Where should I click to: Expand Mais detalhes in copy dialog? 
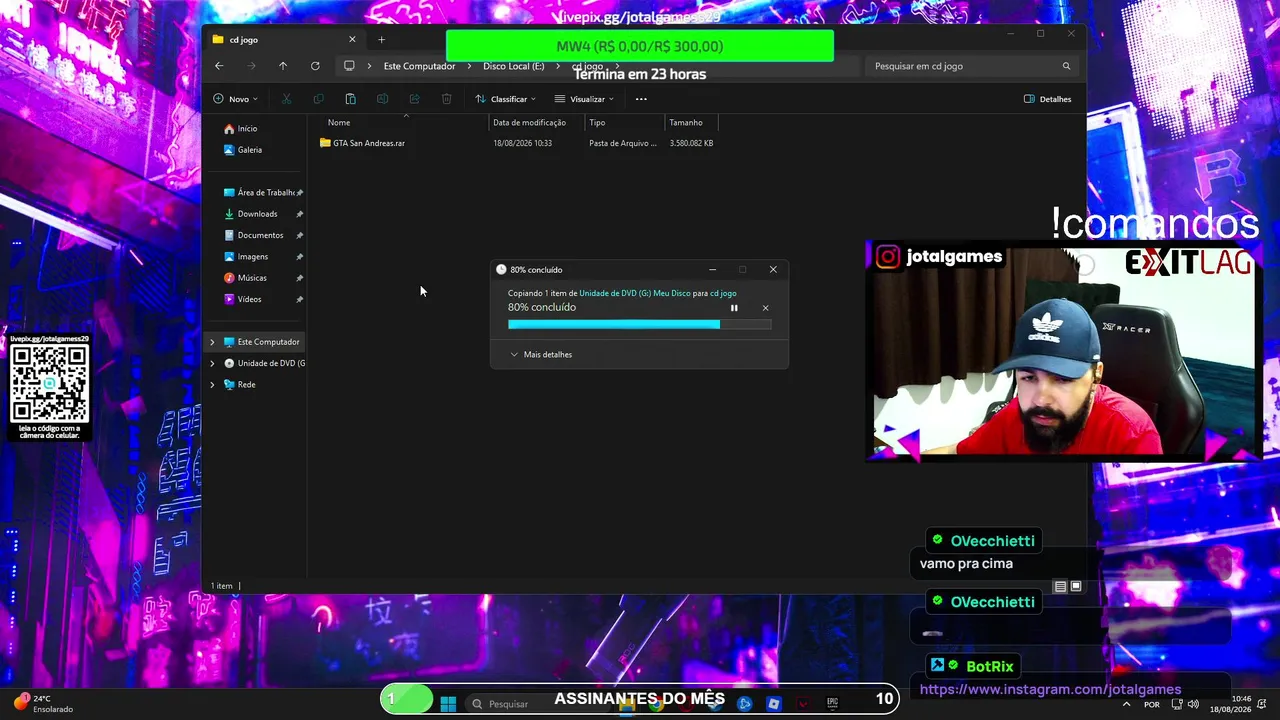(x=541, y=355)
